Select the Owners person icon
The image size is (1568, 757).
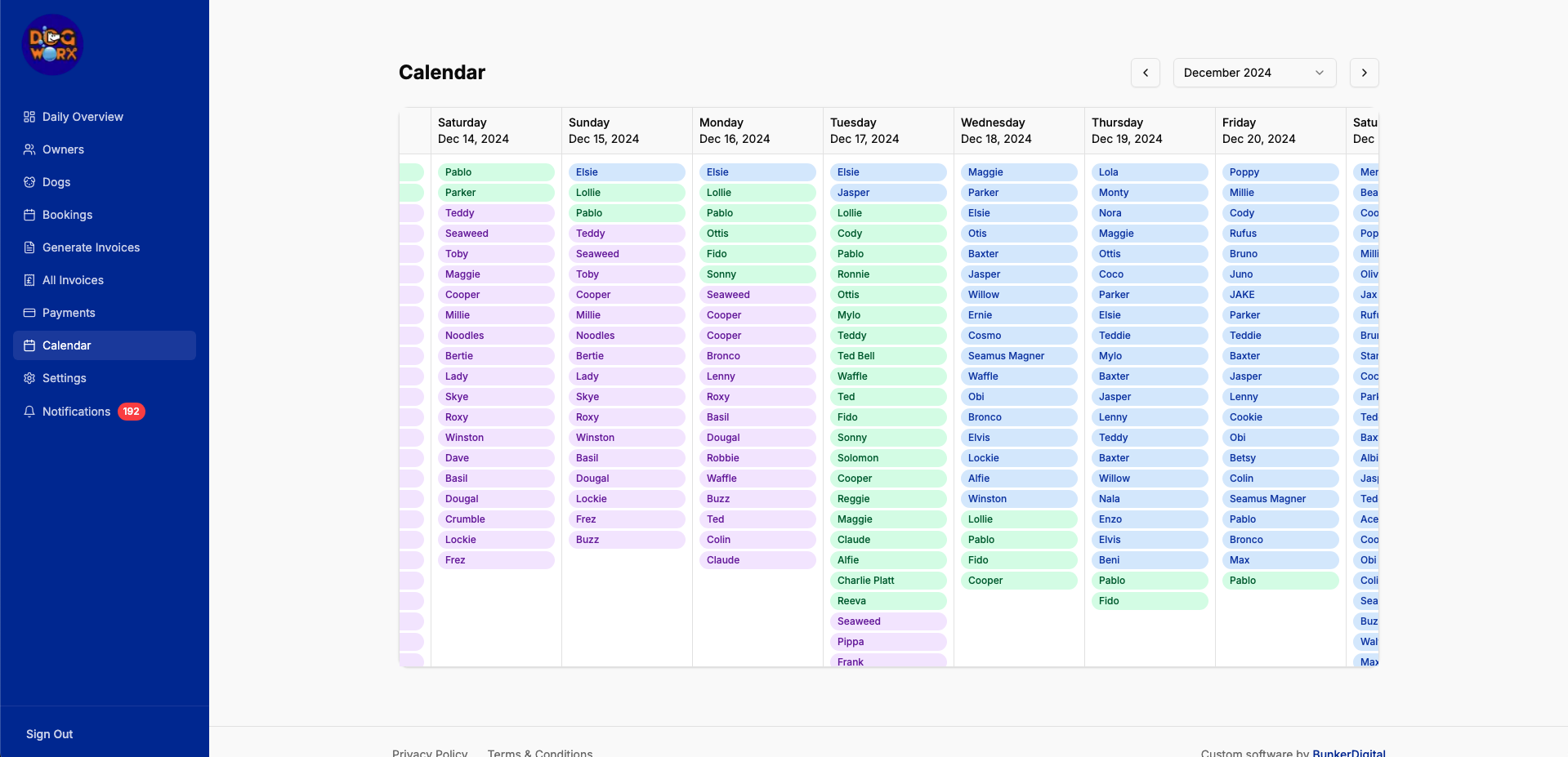[29, 149]
